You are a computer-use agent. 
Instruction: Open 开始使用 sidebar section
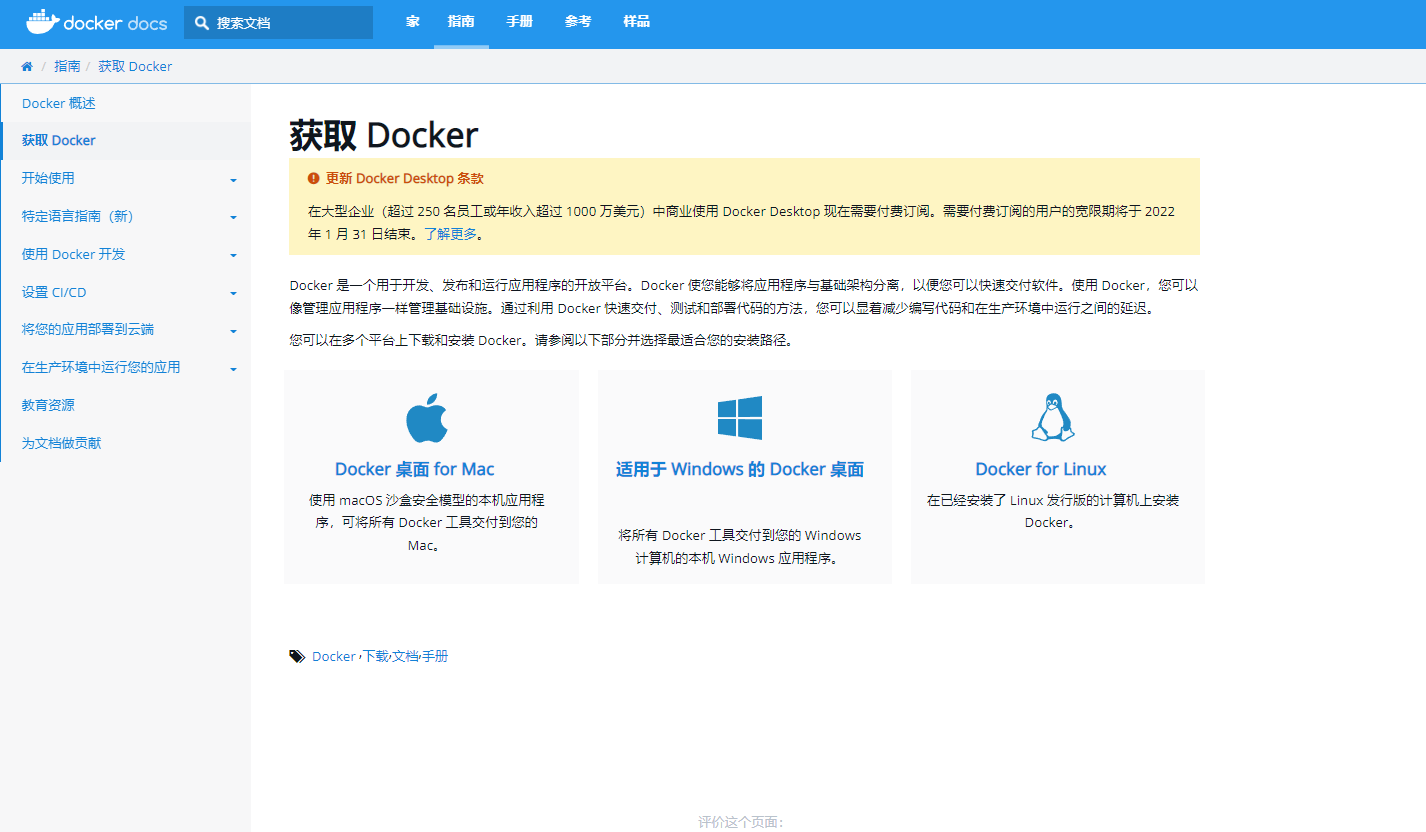pos(48,178)
